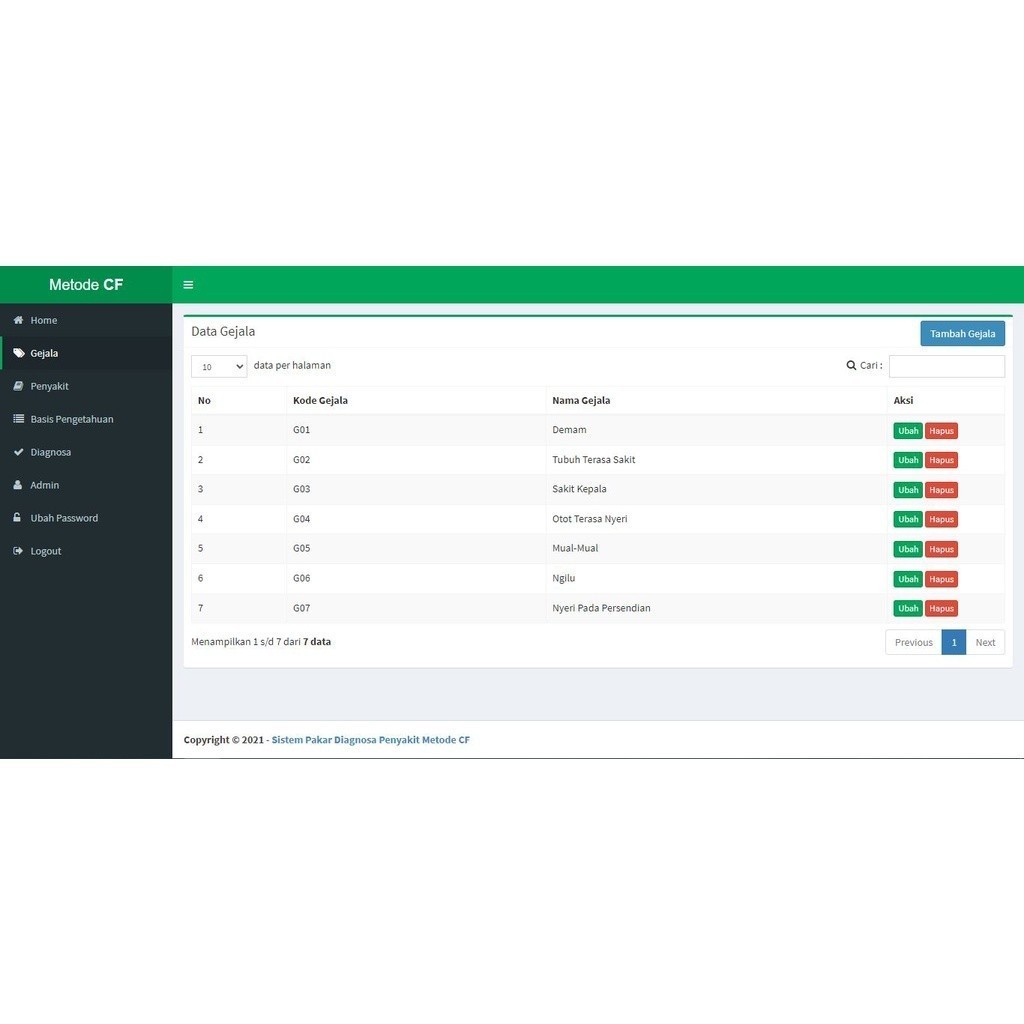
Task: Click the Cari search input field
Action: coord(946,366)
